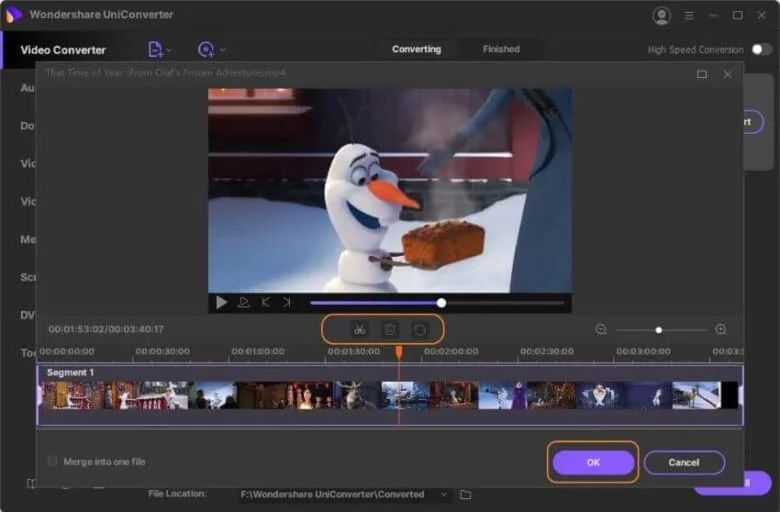Confirm trimming with the OK button
The height and width of the screenshot is (512, 780).
pos(593,462)
